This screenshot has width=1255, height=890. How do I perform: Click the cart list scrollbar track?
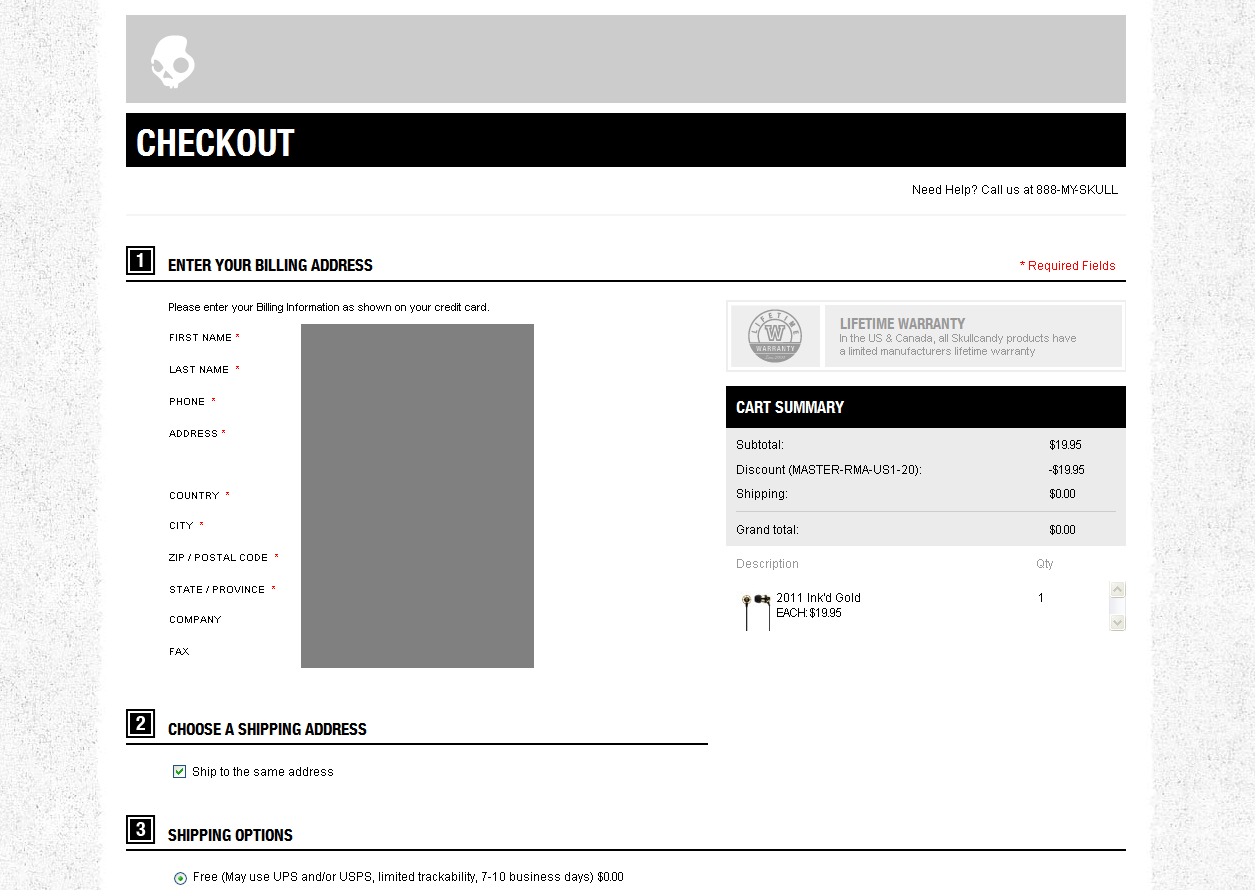pyautogui.click(x=1118, y=606)
